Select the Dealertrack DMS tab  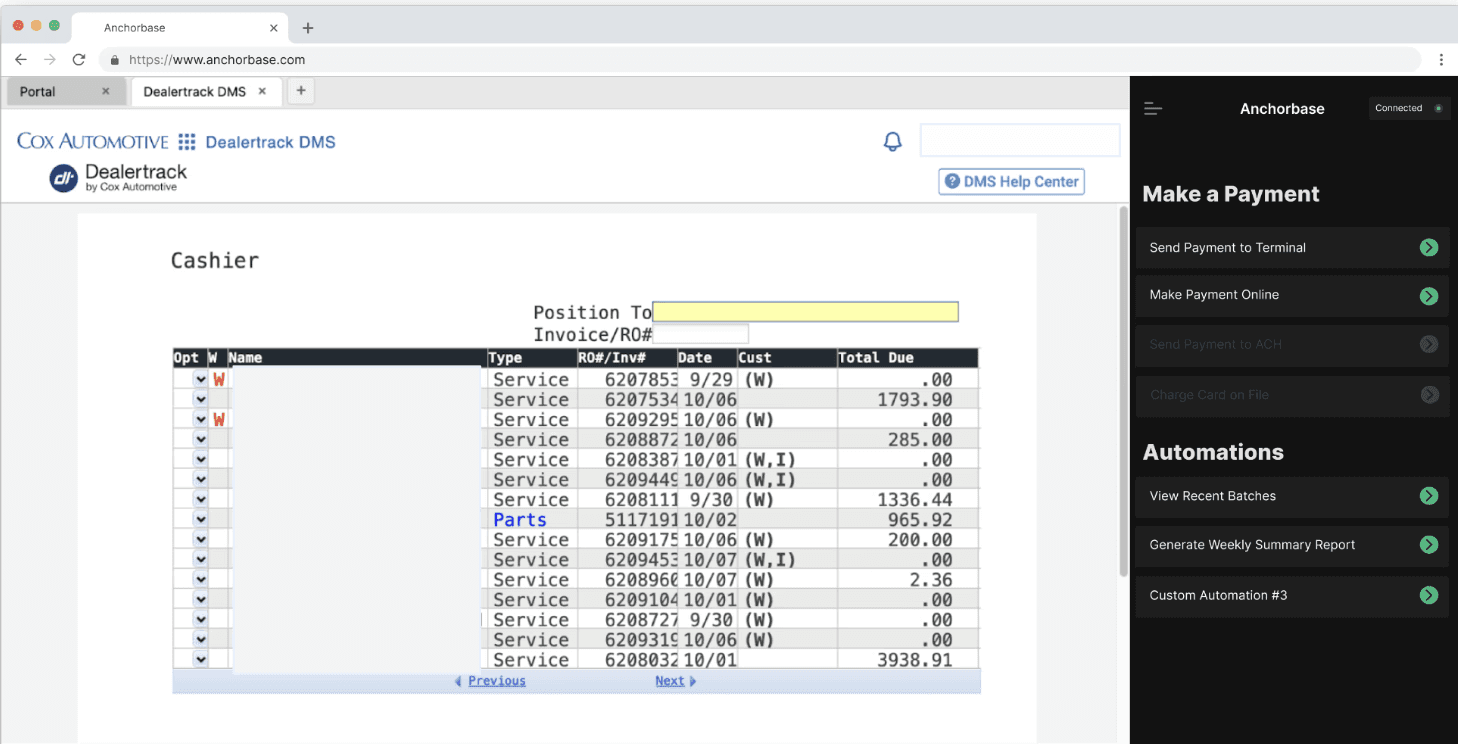coord(198,91)
